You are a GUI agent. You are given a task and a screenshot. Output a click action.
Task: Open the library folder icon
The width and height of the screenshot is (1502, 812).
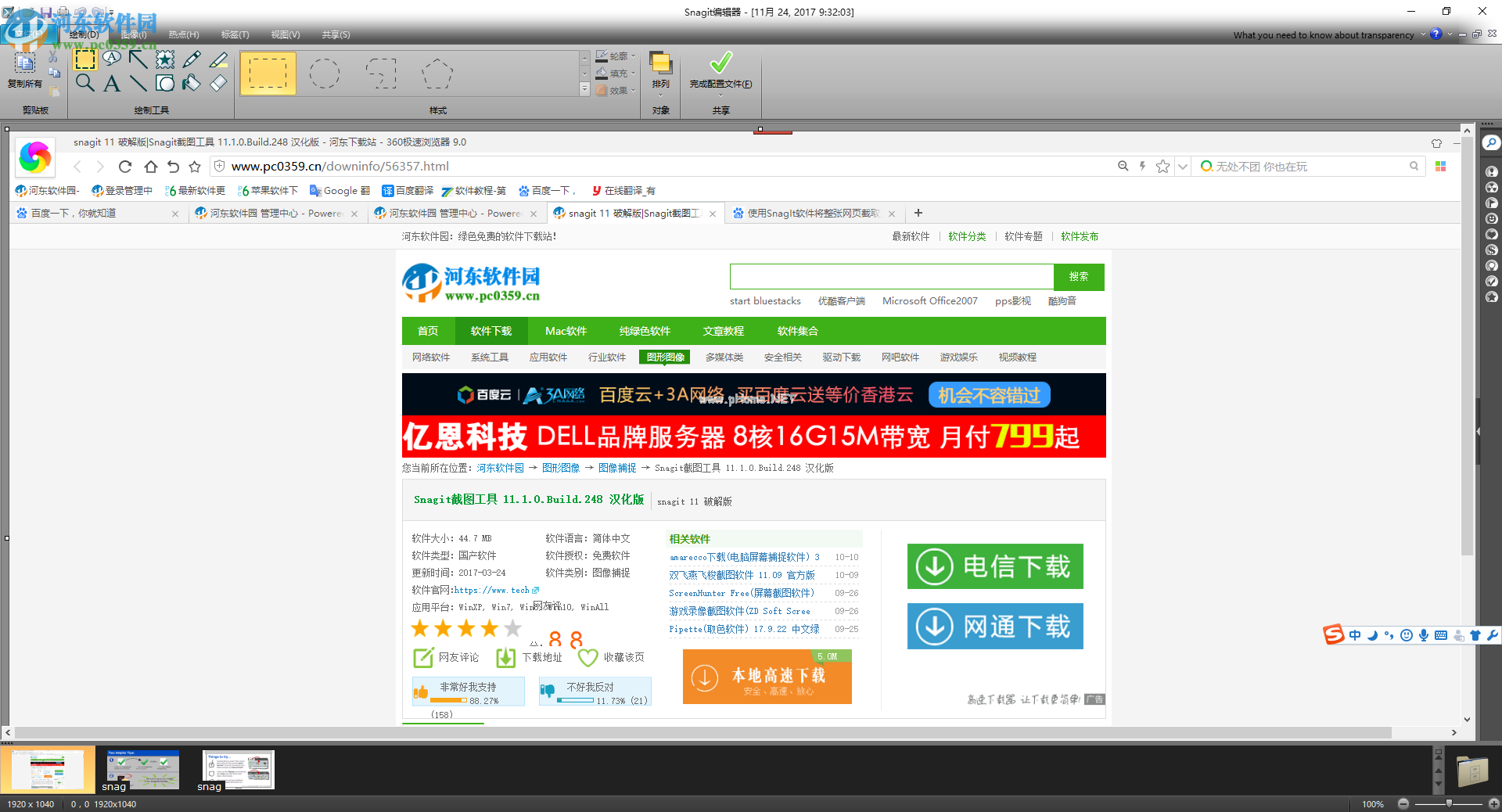point(1472,771)
